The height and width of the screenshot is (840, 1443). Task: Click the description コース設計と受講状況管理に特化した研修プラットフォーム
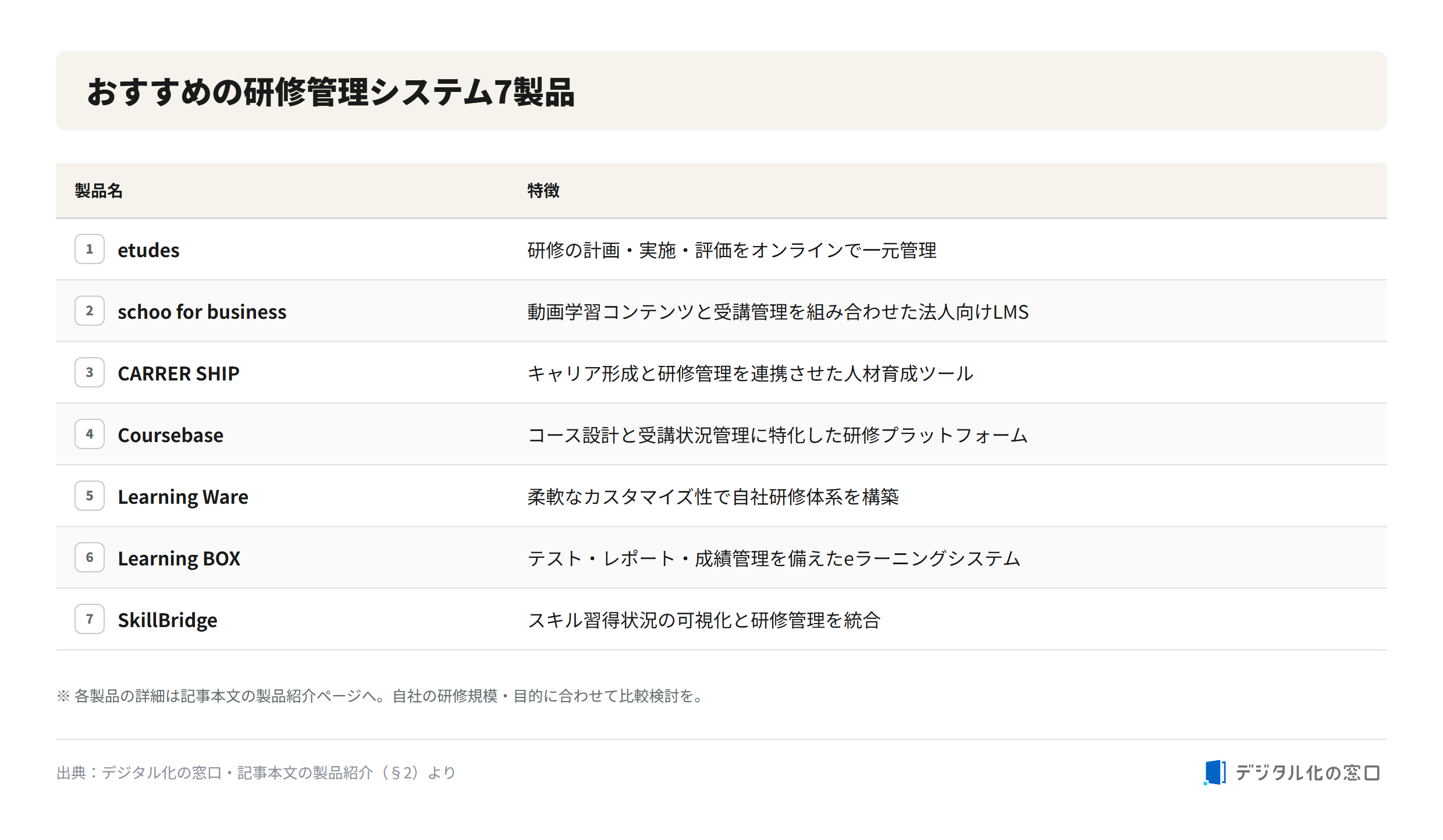point(777,435)
